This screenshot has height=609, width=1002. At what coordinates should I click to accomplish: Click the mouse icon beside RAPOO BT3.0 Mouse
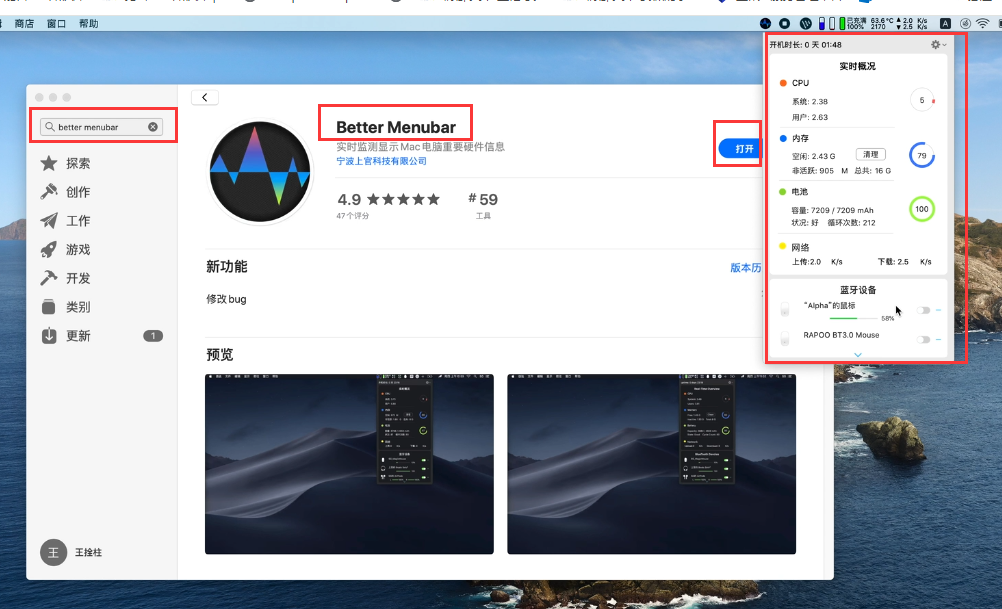785,338
